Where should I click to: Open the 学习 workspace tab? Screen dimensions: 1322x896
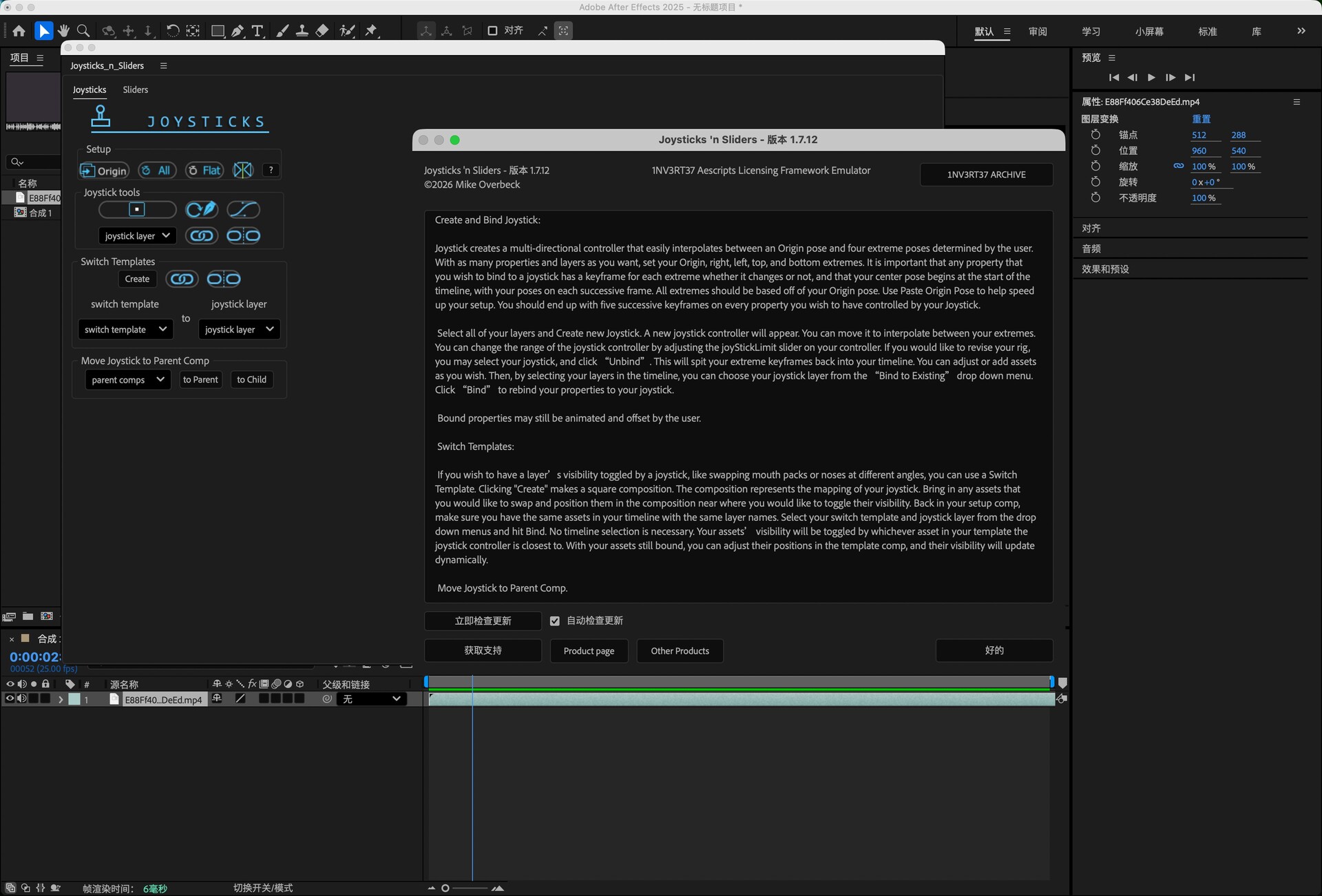(x=1091, y=32)
